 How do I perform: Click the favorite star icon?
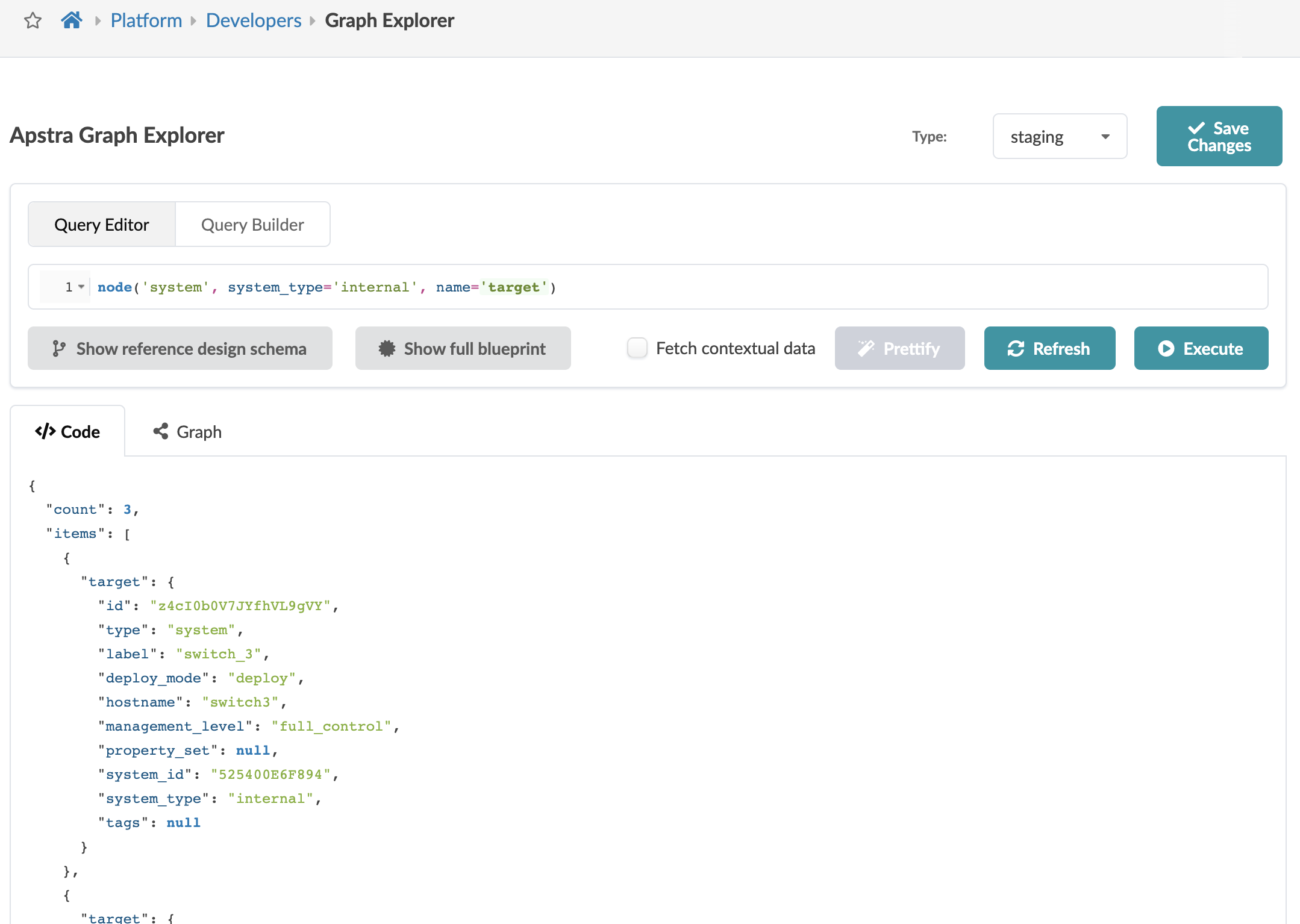[33, 21]
